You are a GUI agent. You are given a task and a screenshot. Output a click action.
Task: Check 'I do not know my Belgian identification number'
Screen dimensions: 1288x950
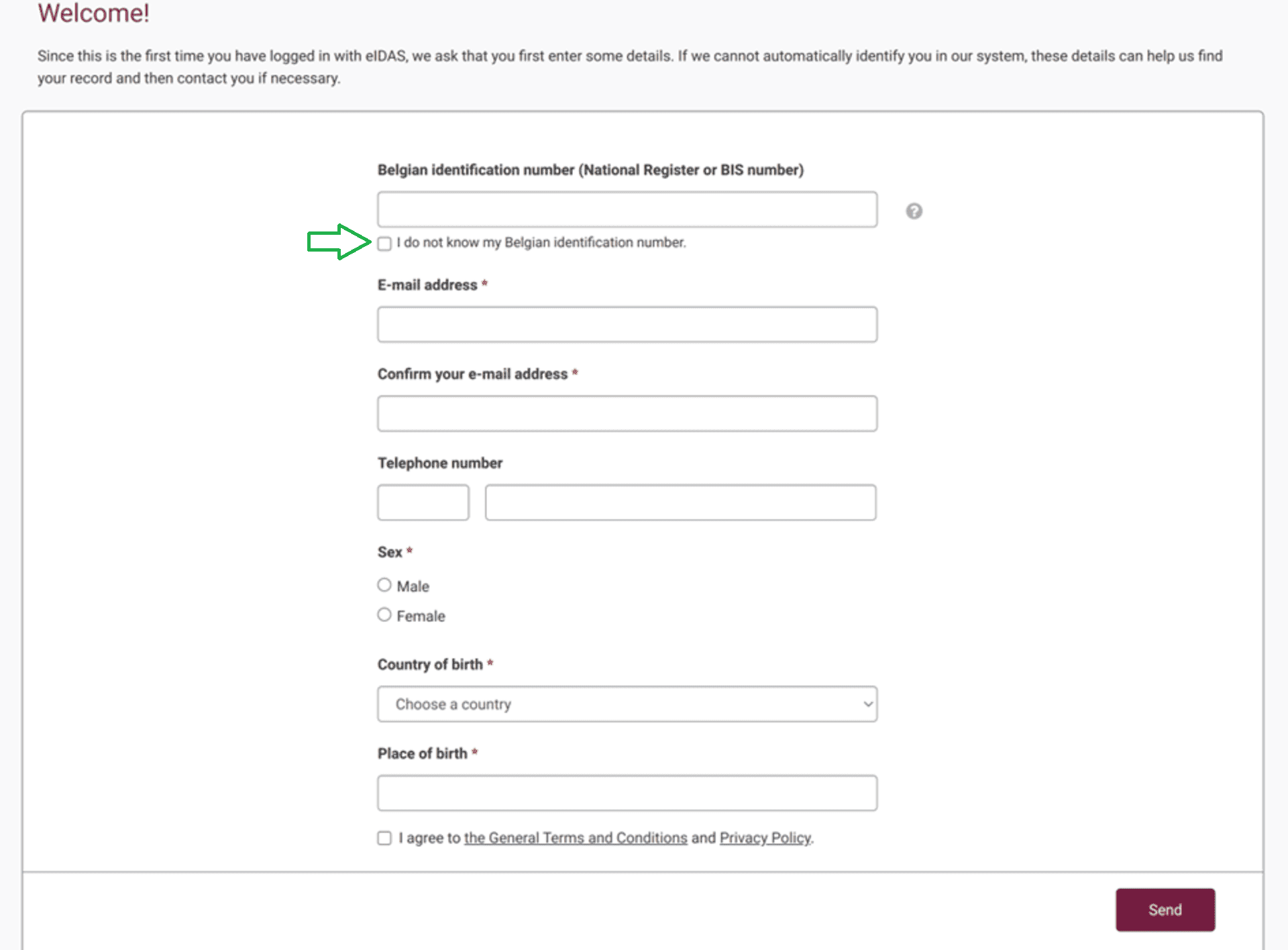(384, 244)
